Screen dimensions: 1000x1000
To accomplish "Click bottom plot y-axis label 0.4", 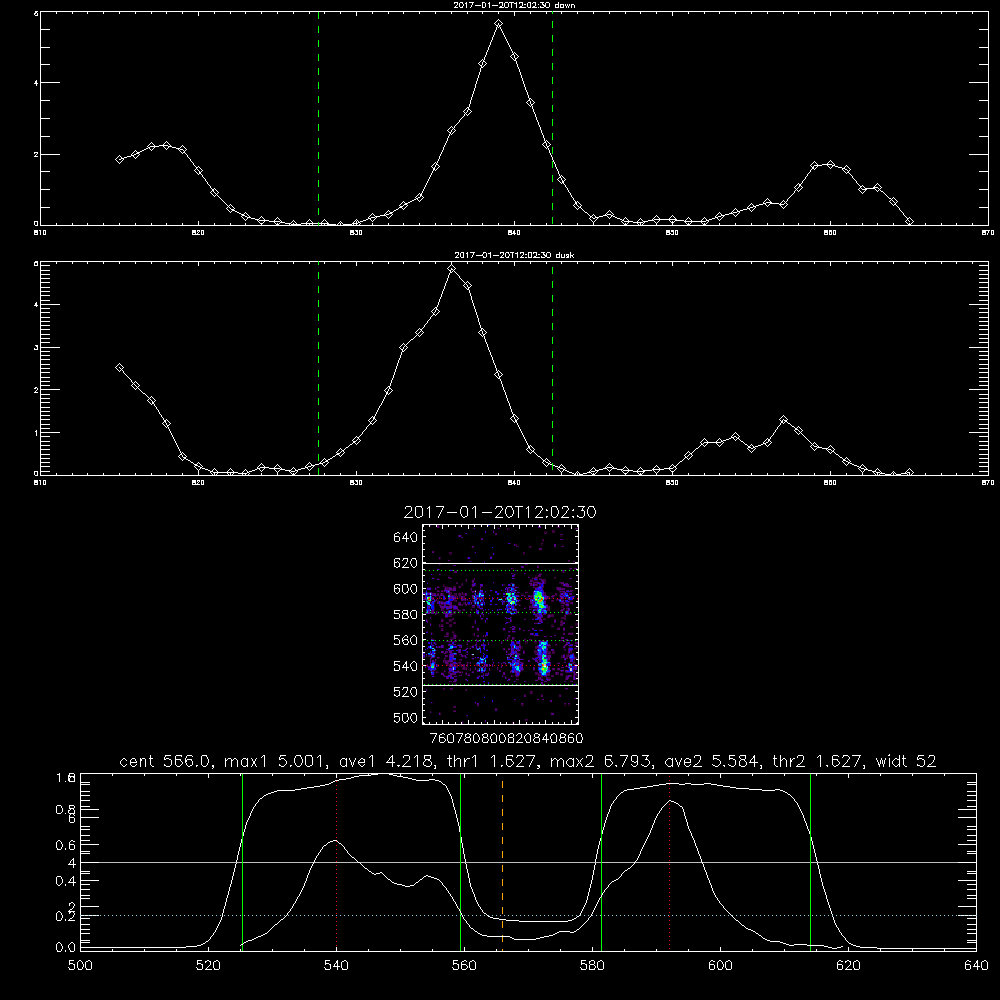I will pyautogui.click(x=65, y=881).
